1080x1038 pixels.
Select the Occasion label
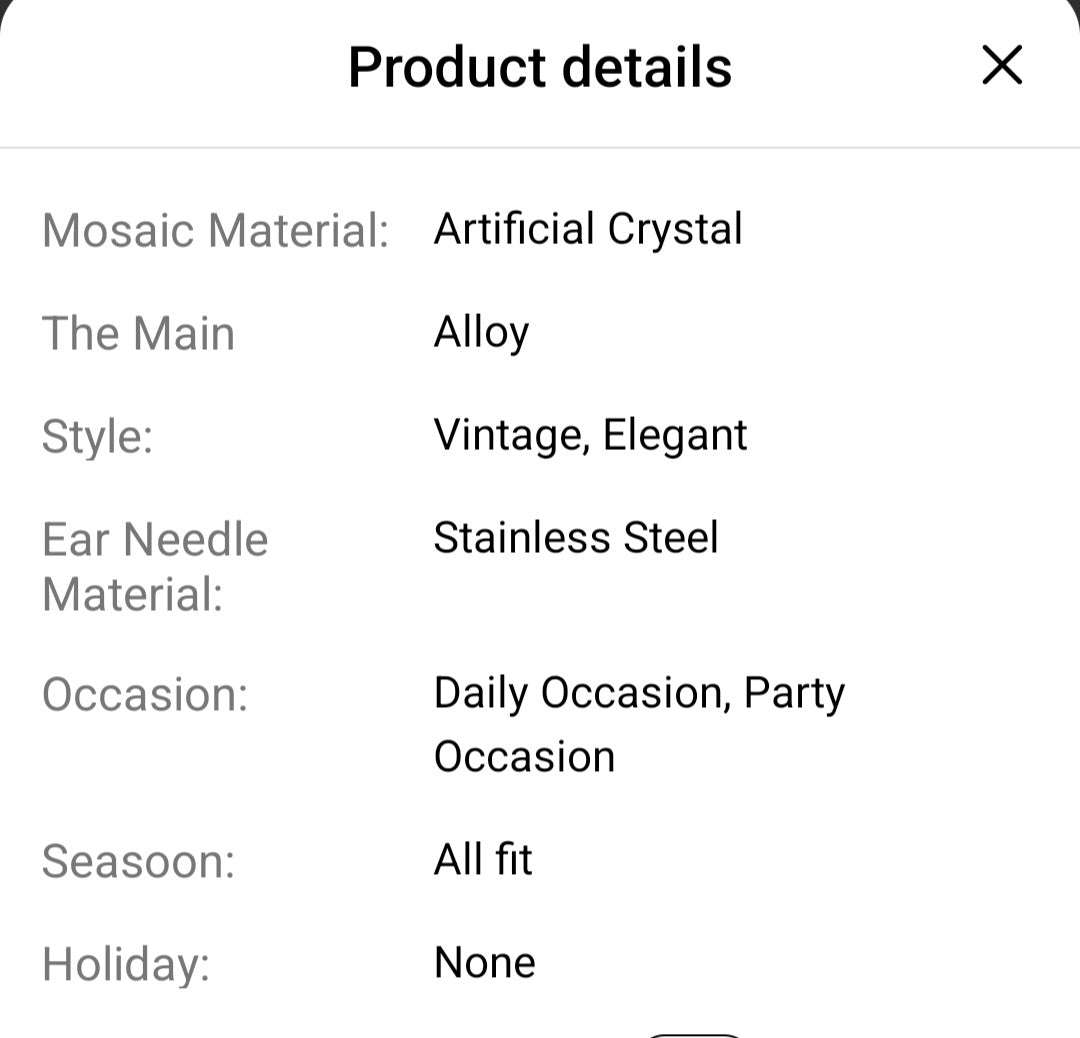(144, 694)
